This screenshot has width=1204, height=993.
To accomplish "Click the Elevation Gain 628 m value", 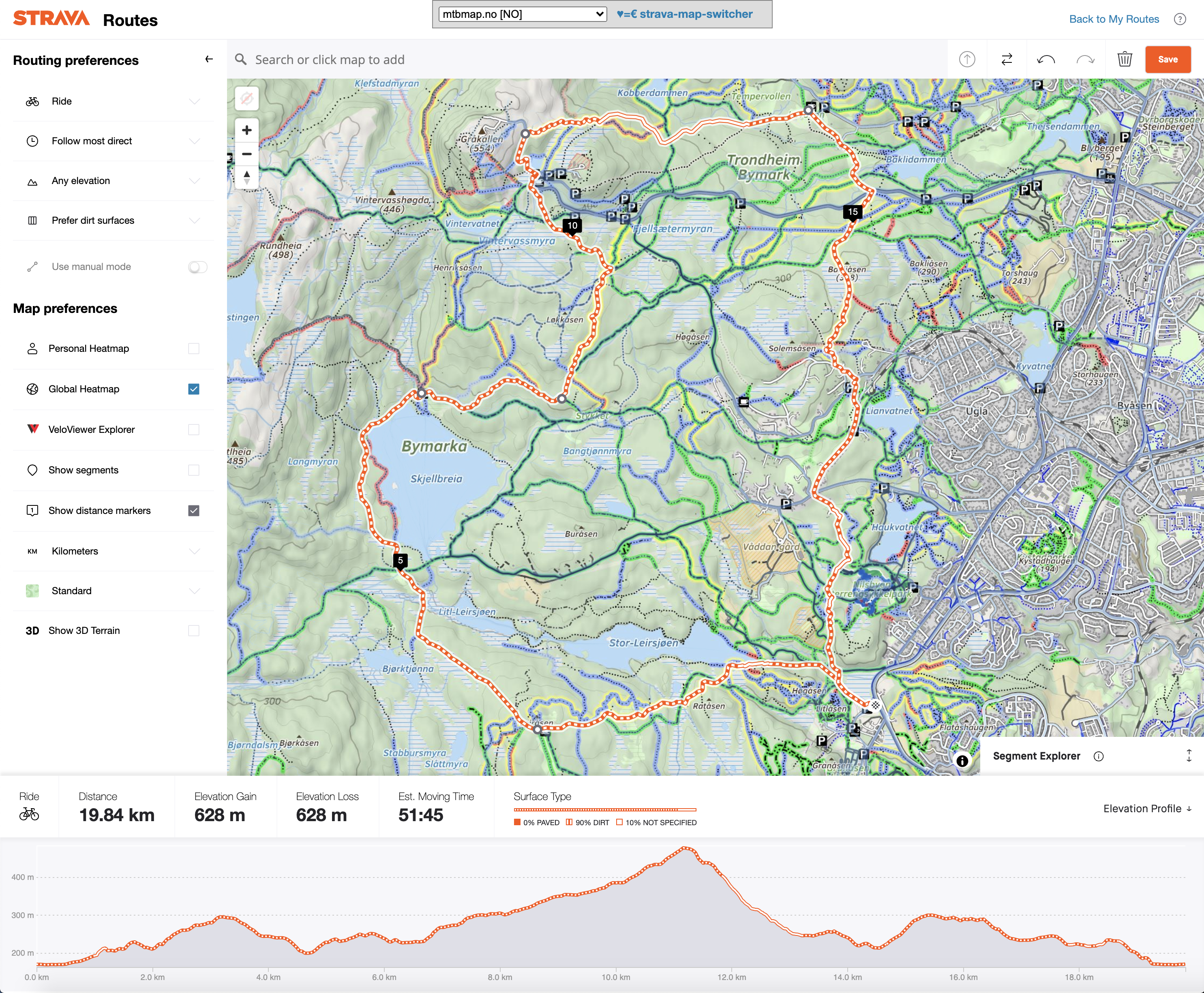I will click(220, 815).
